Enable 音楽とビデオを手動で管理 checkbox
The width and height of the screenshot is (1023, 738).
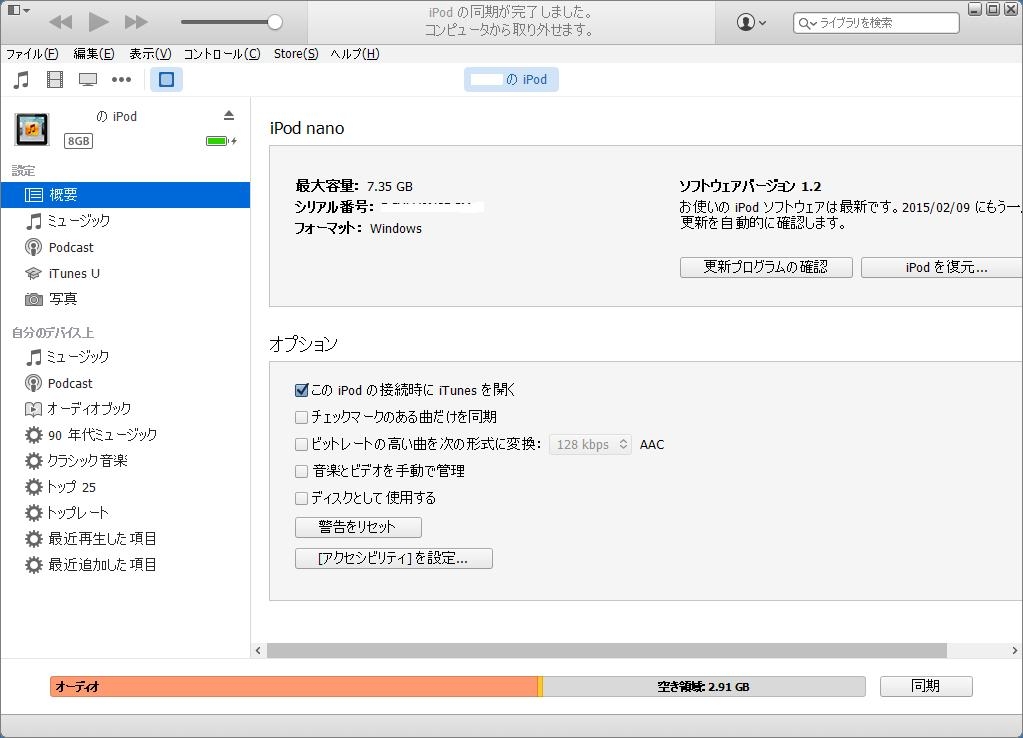(x=301, y=471)
